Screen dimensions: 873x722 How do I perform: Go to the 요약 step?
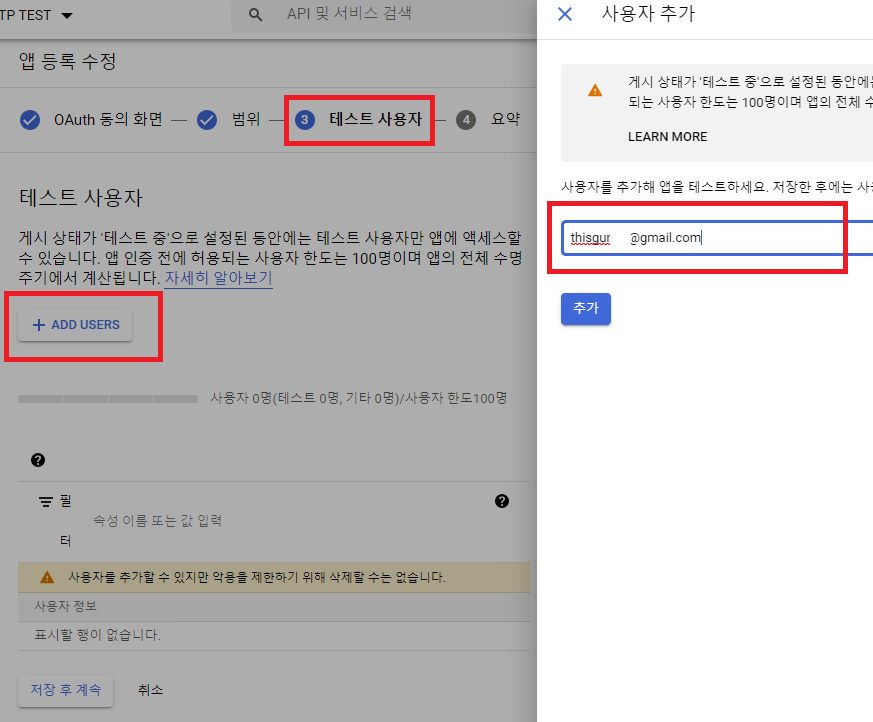click(505, 120)
